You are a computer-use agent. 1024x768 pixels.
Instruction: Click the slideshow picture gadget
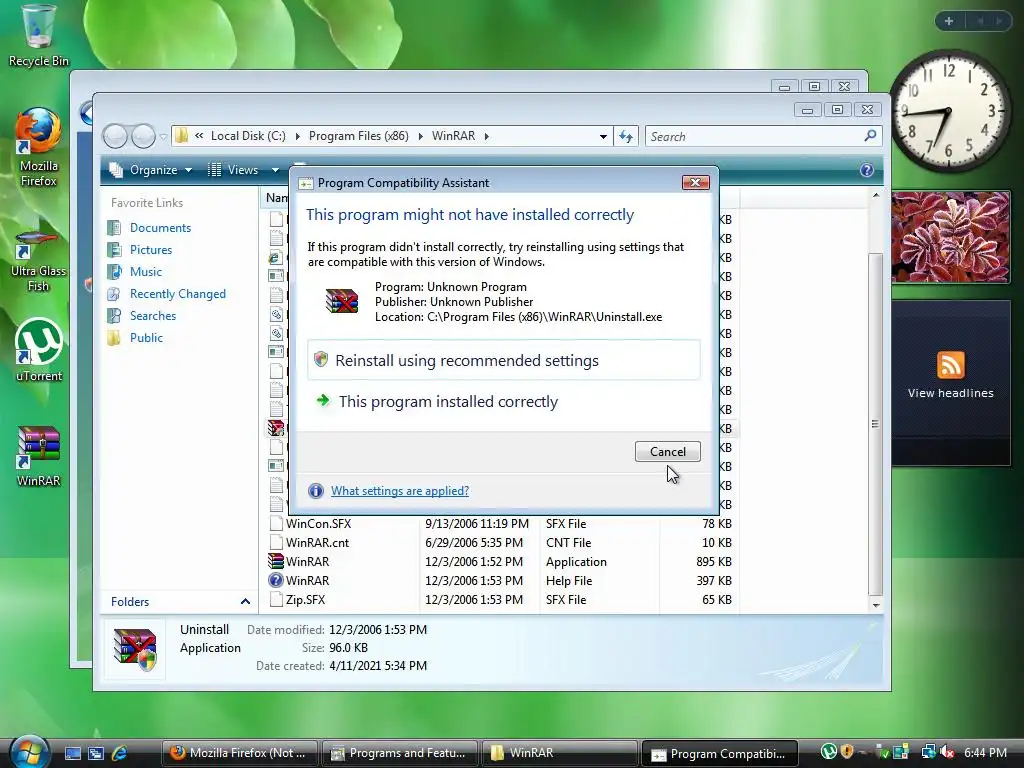coord(950,236)
